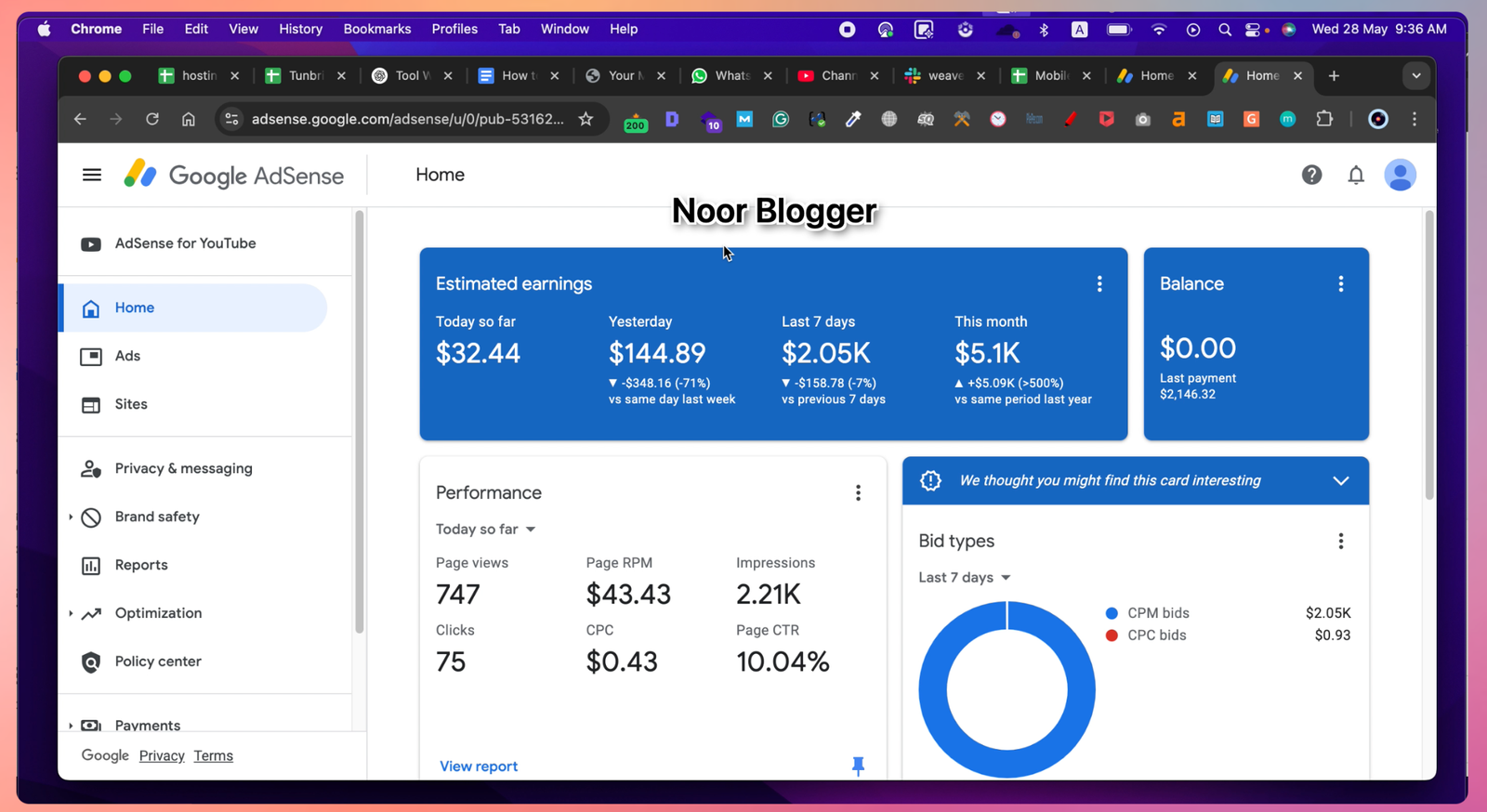Open the Today so far dropdown
1487x812 pixels.
click(x=485, y=530)
